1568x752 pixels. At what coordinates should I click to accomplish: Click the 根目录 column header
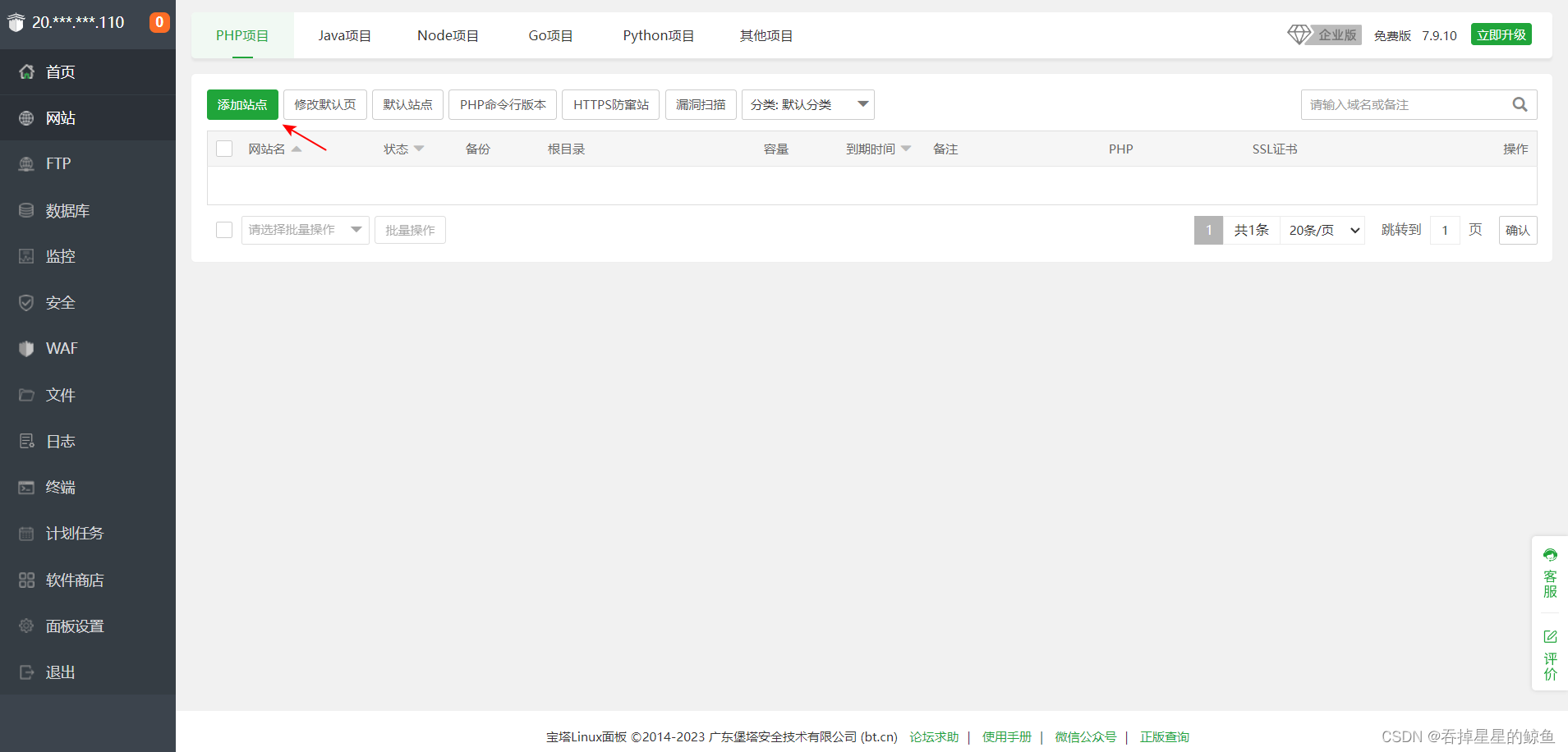[x=567, y=149]
